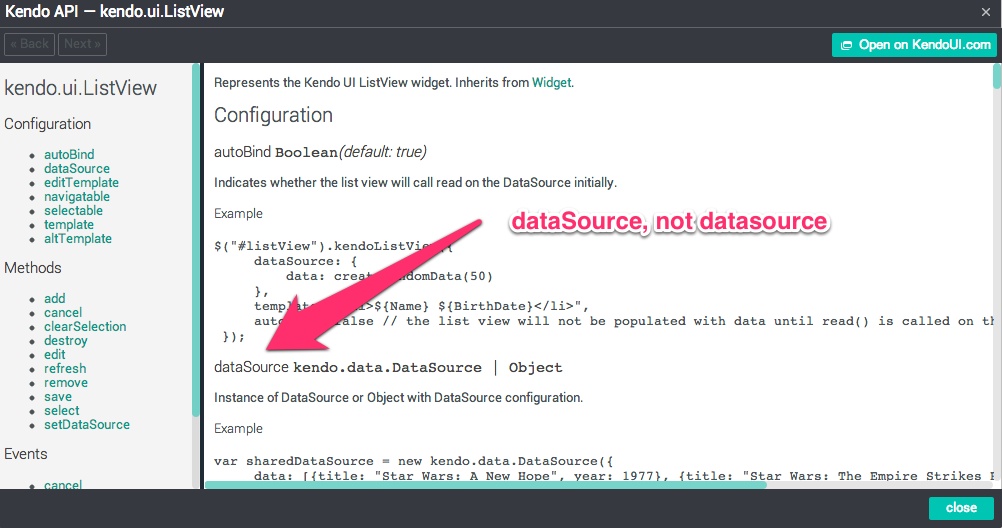This screenshot has height=528, width=1002.
Task: Open editTemplate sidebar link
Action: click(x=81, y=183)
